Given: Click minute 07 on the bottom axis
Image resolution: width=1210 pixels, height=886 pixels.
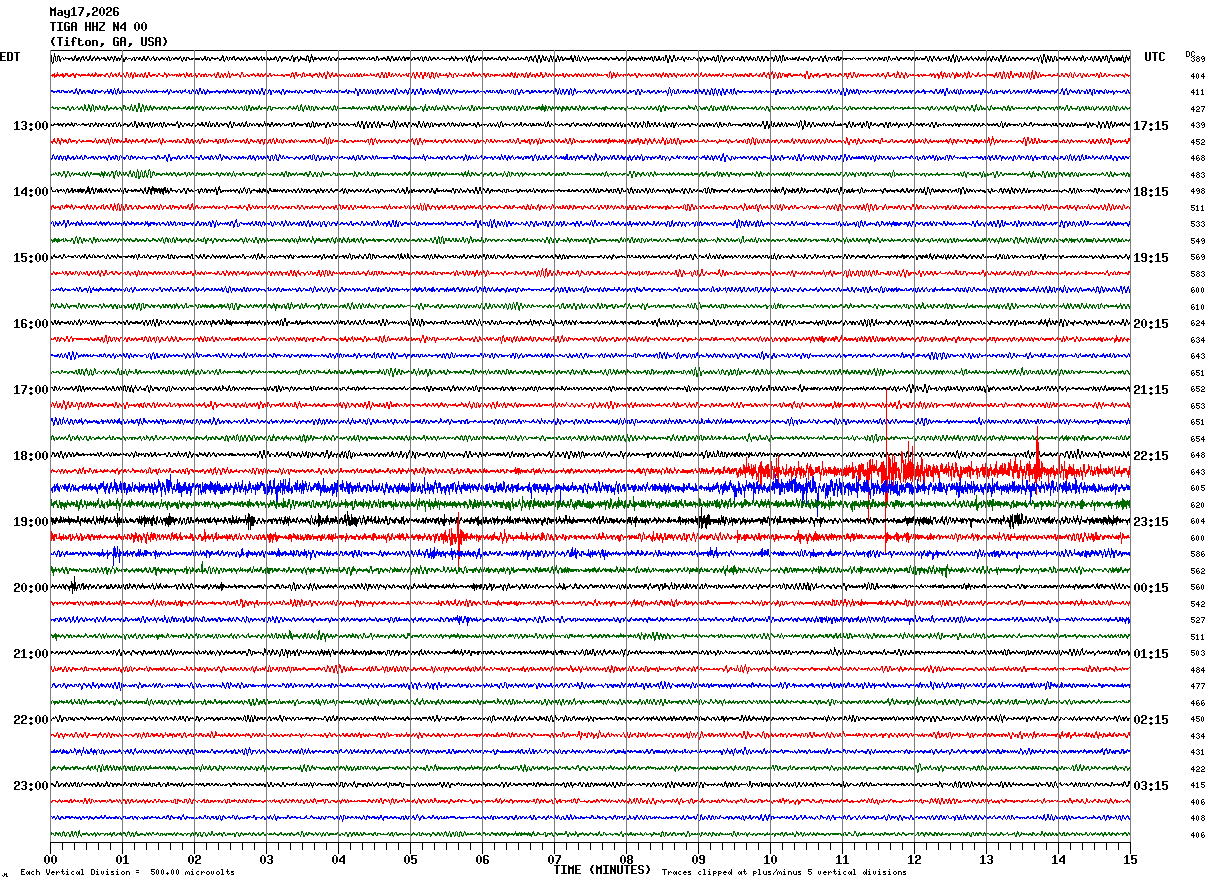Looking at the screenshot, I should 554,859.
